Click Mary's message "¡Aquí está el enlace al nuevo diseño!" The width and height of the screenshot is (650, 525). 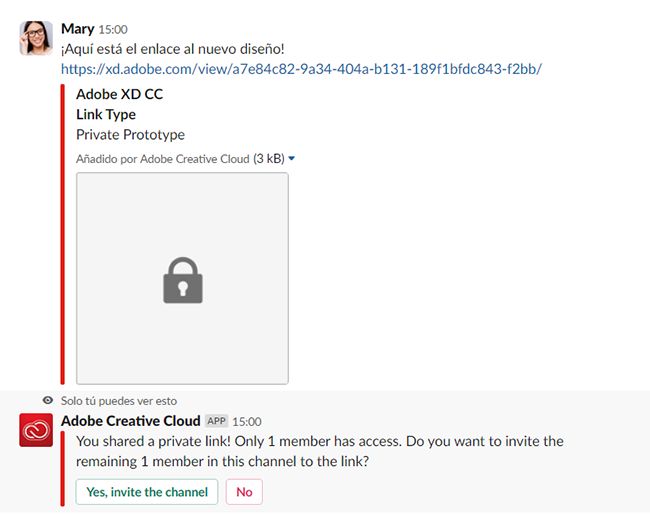[173, 49]
